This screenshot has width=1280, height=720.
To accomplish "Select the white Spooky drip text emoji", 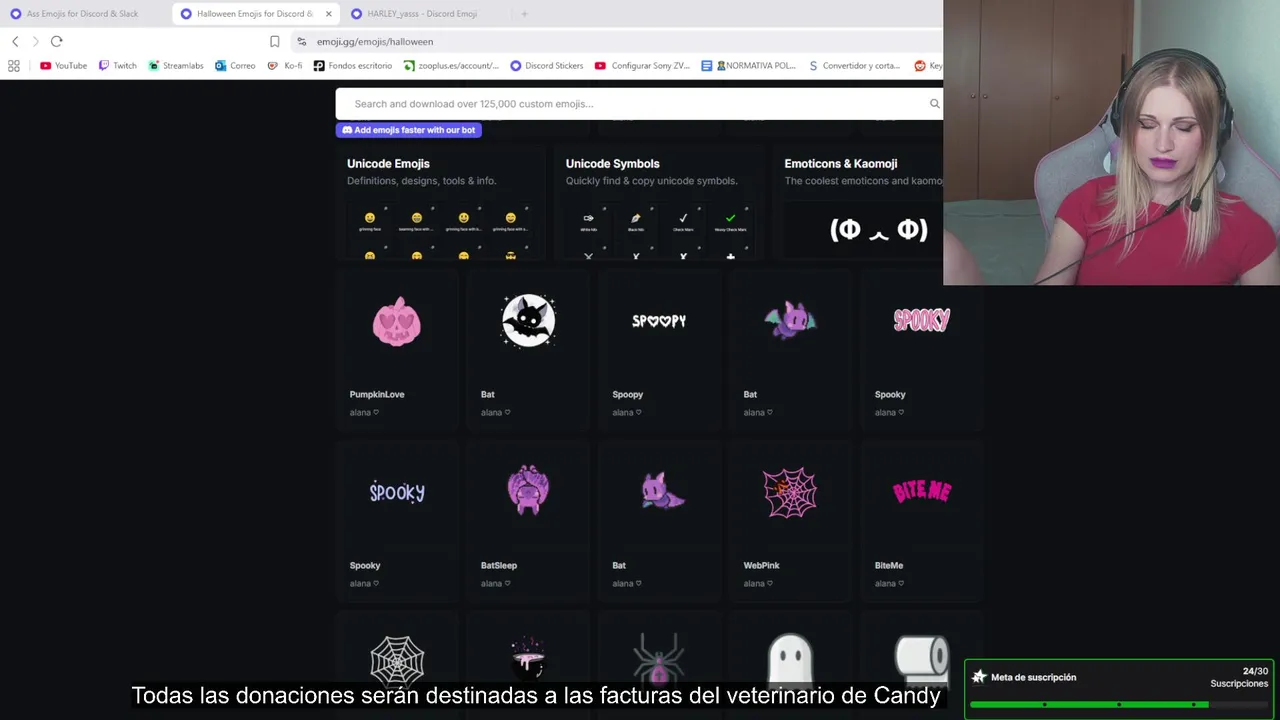I will [397, 492].
